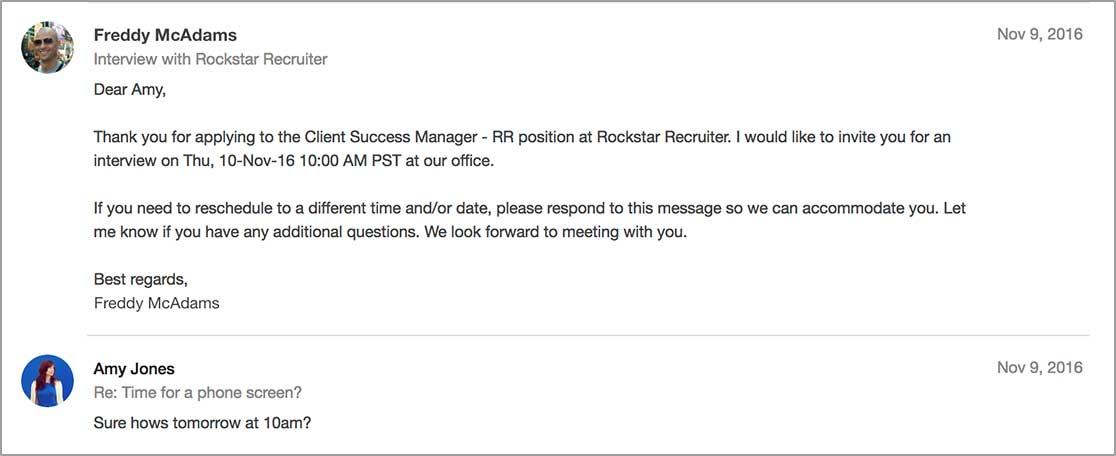Select the 'Interview with Rockstar Recruiter' subject
The width and height of the screenshot is (1116, 456).
(x=210, y=59)
